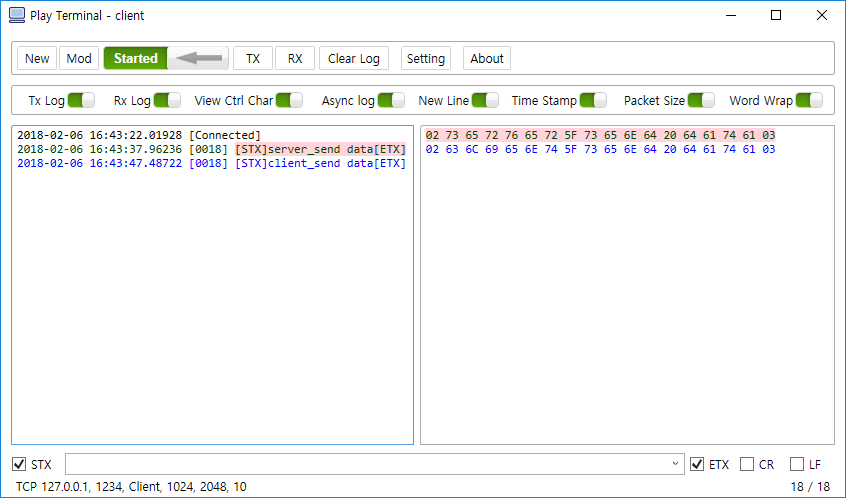846x498 pixels.
Task: Turn off the Rx Log switch
Action: coord(167,100)
